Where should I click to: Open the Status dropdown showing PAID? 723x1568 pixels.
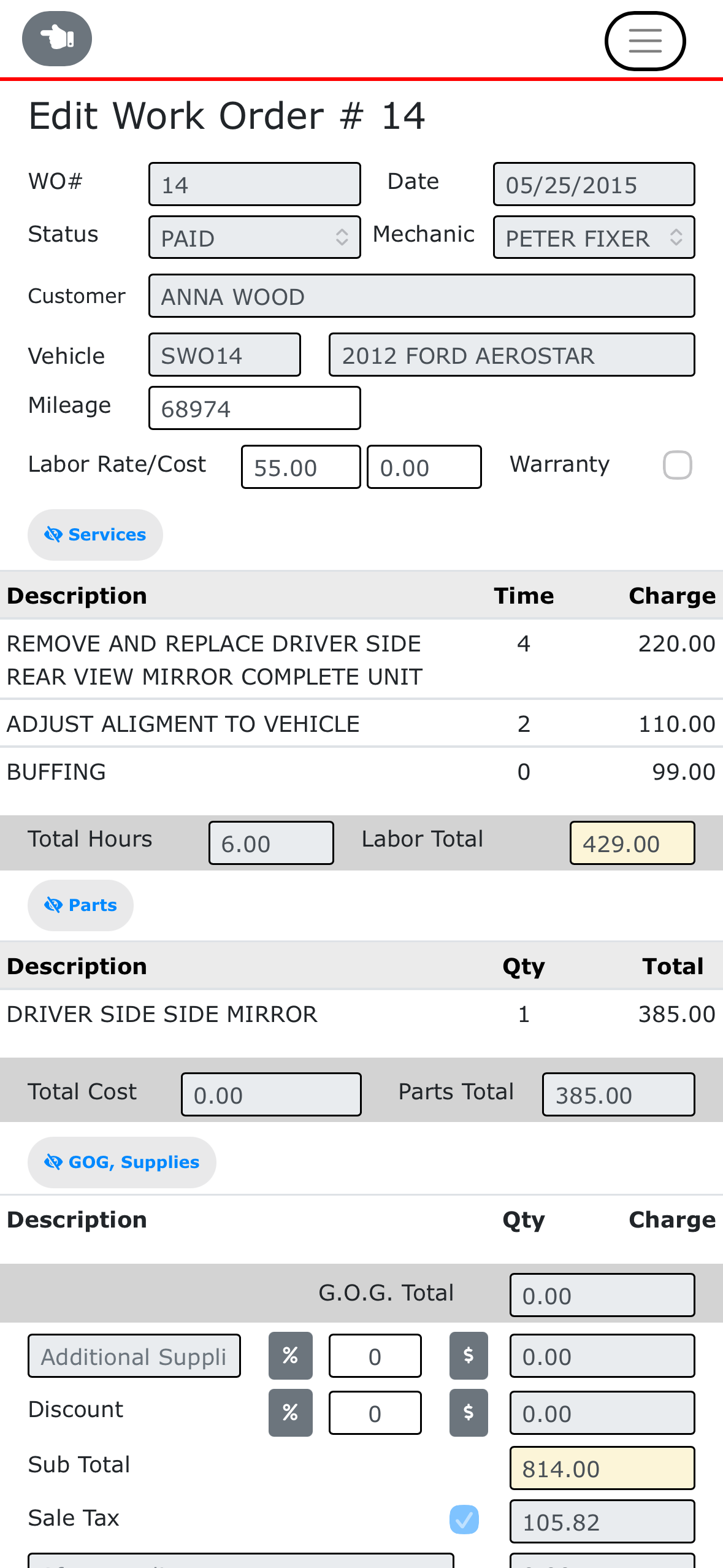(x=254, y=237)
